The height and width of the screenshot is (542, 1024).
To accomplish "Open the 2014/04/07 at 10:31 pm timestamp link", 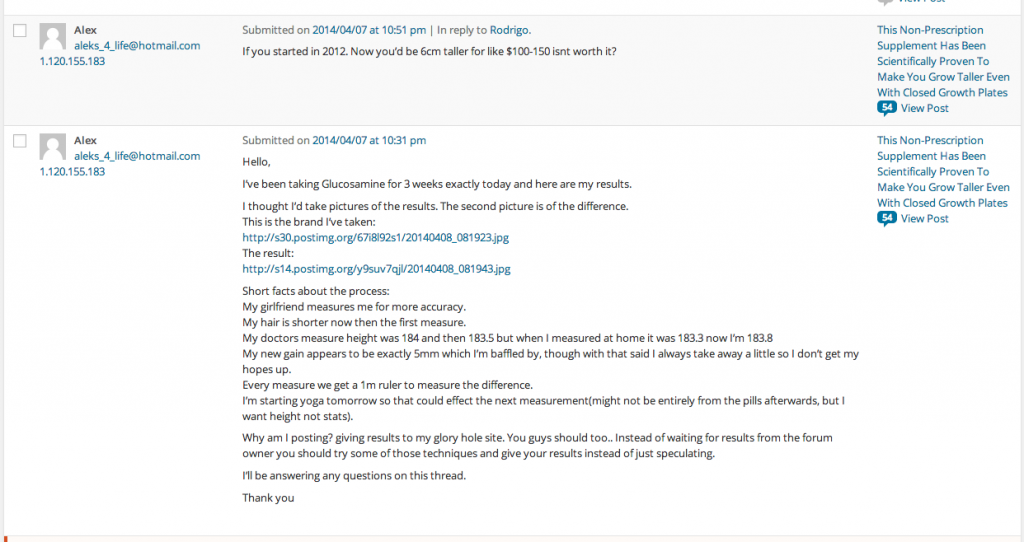I will [369, 140].
